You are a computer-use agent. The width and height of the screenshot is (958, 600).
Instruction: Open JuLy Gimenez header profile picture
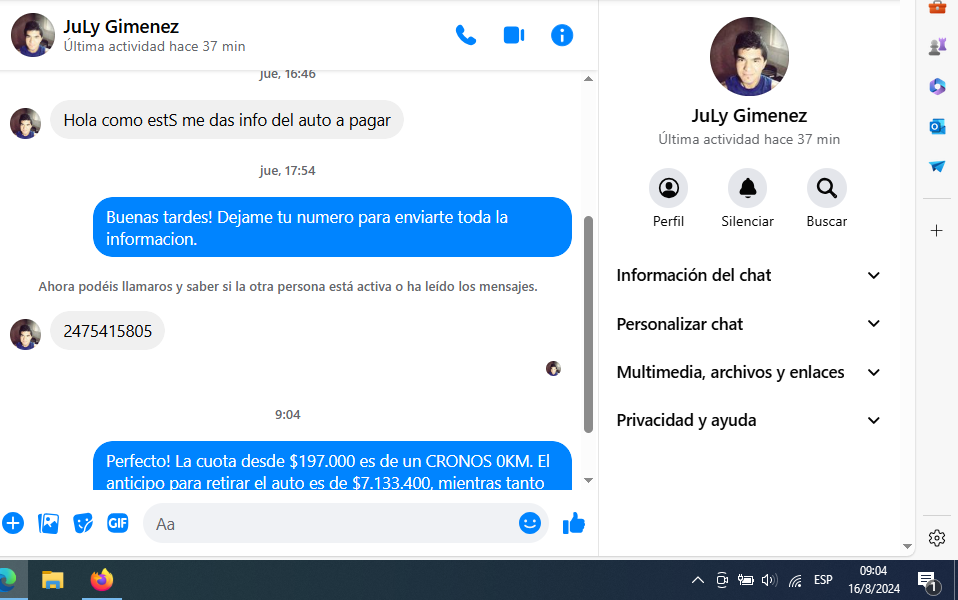[x=33, y=35]
